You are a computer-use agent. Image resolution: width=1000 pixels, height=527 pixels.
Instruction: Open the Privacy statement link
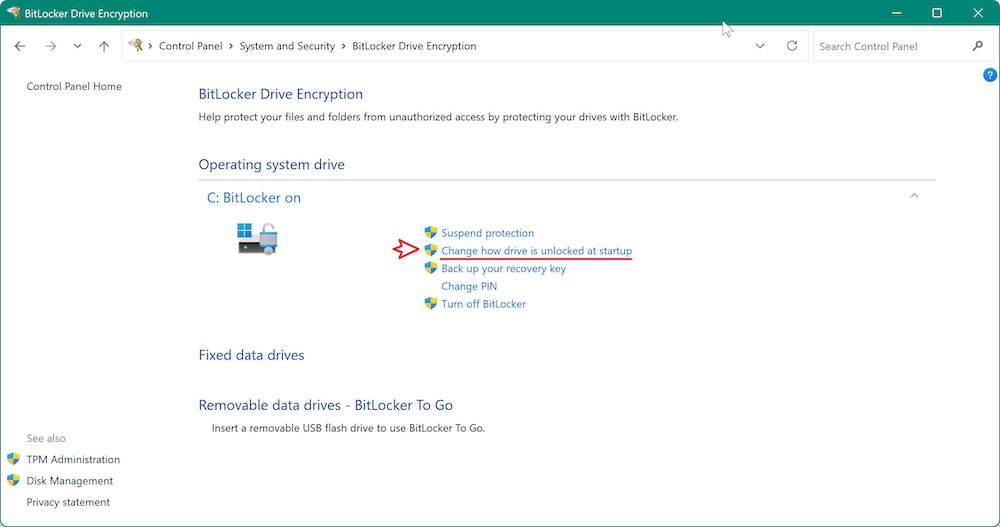[x=68, y=502]
